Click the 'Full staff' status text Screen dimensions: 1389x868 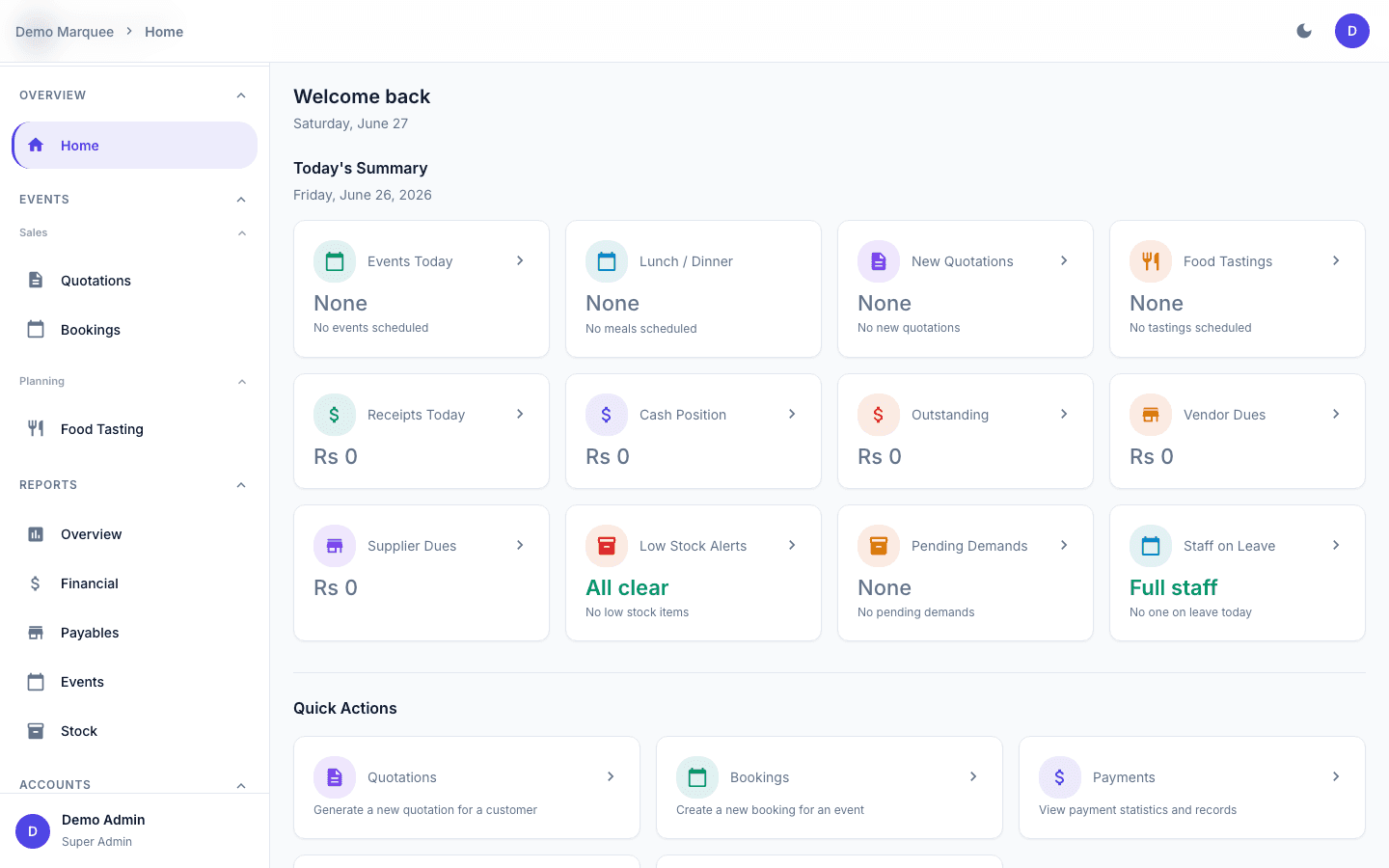(1173, 587)
